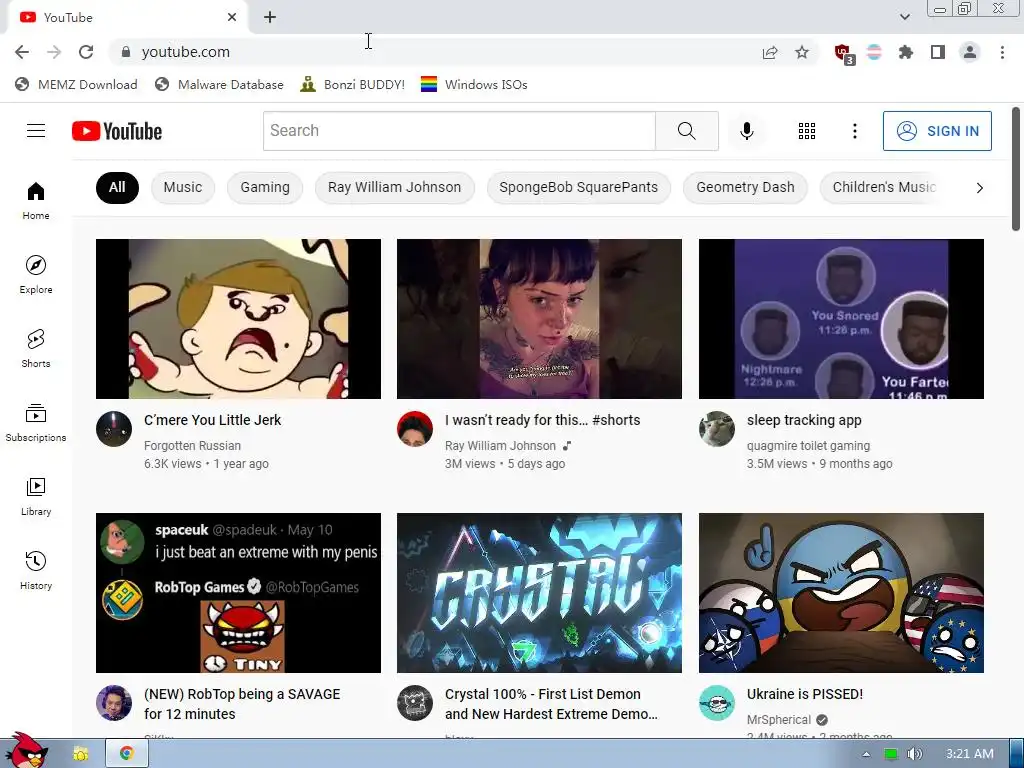Open MEMZ Download bookmark
This screenshot has height=768, width=1024.
[76, 85]
